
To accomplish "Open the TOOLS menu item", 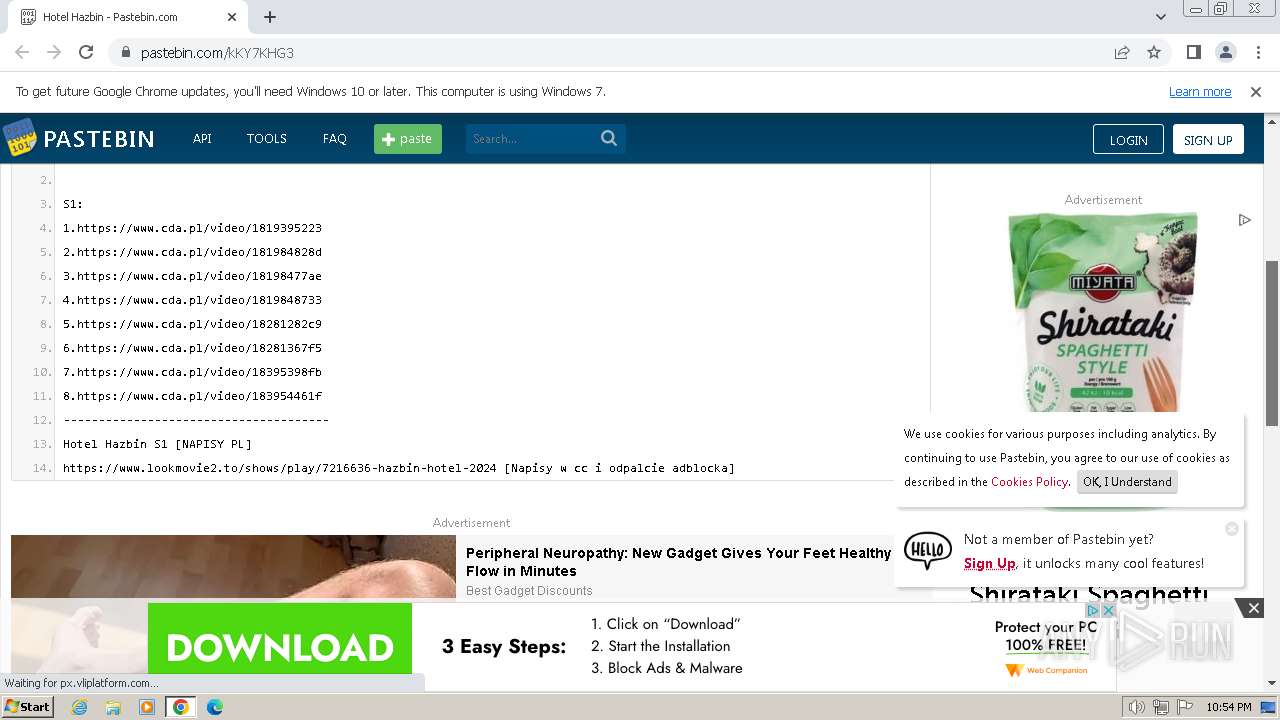I will [267, 139].
